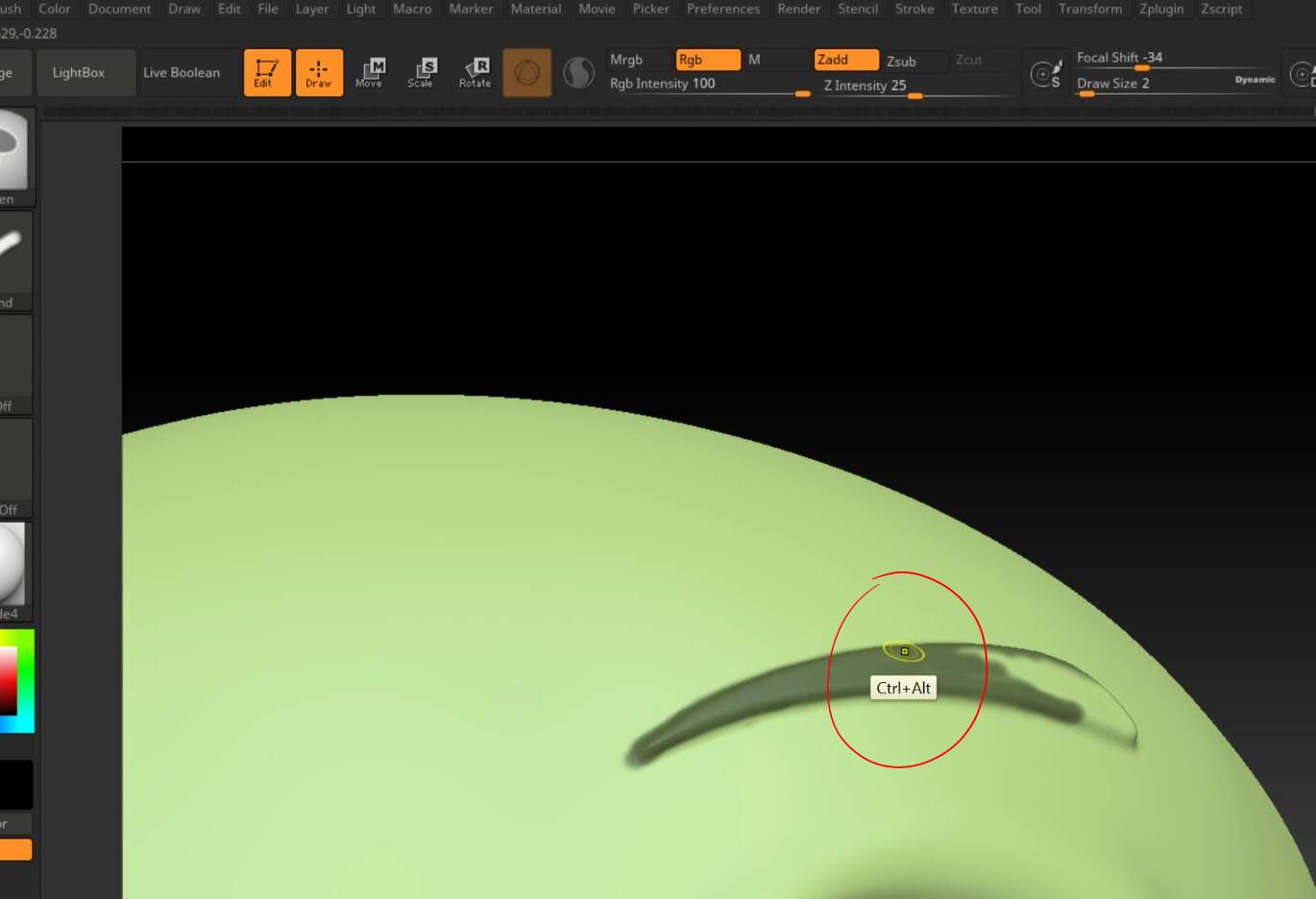
Task: Switch to the Move tool
Action: coord(369,73)
